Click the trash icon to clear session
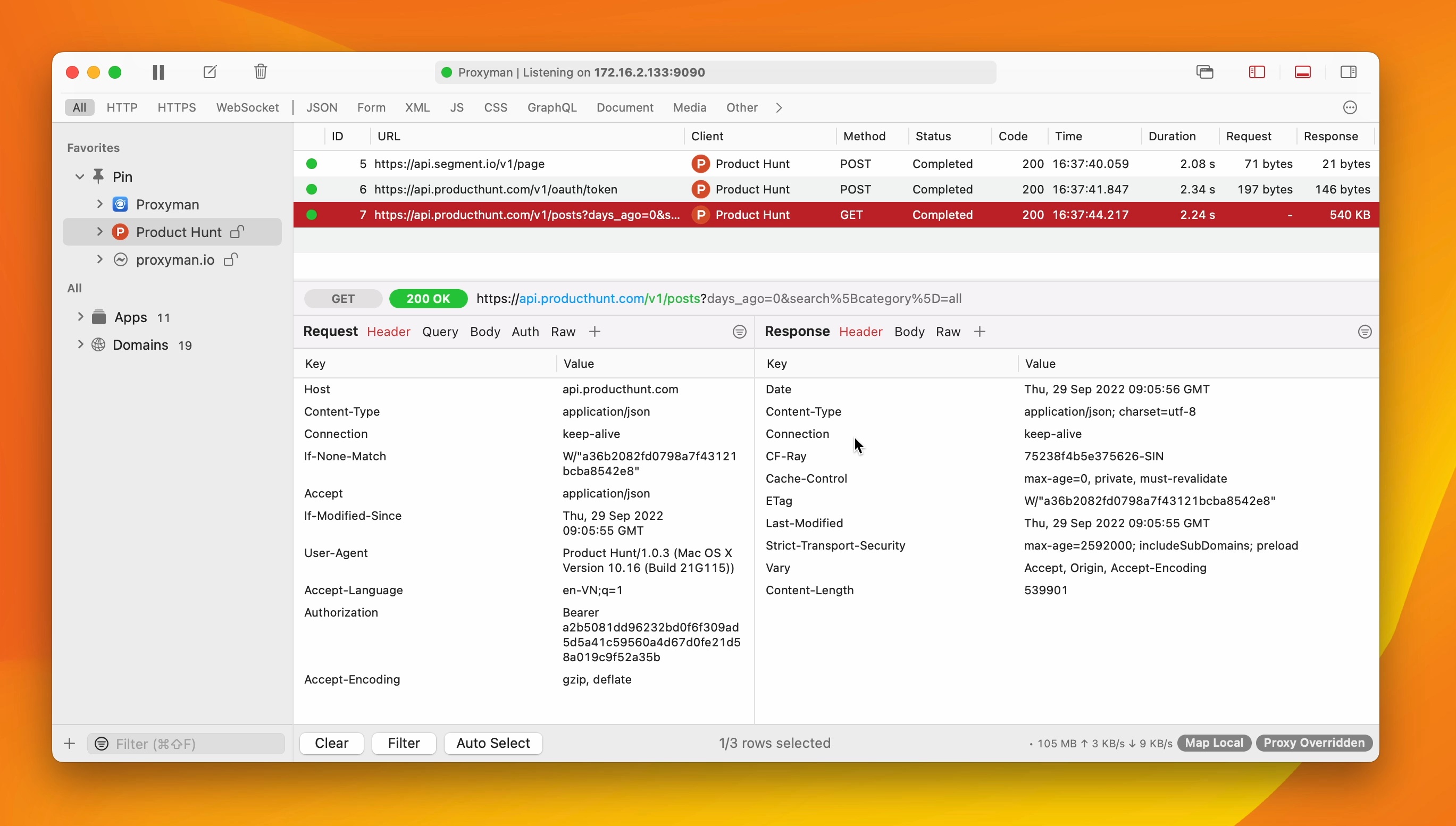The width and height of the screenshot is (1456, 826). click(261, 72)
